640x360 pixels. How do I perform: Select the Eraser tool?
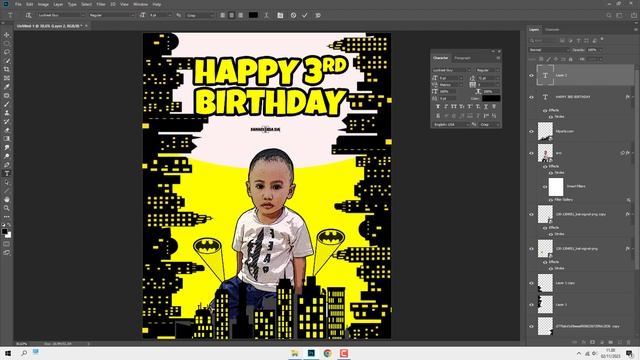coord(7,130)
